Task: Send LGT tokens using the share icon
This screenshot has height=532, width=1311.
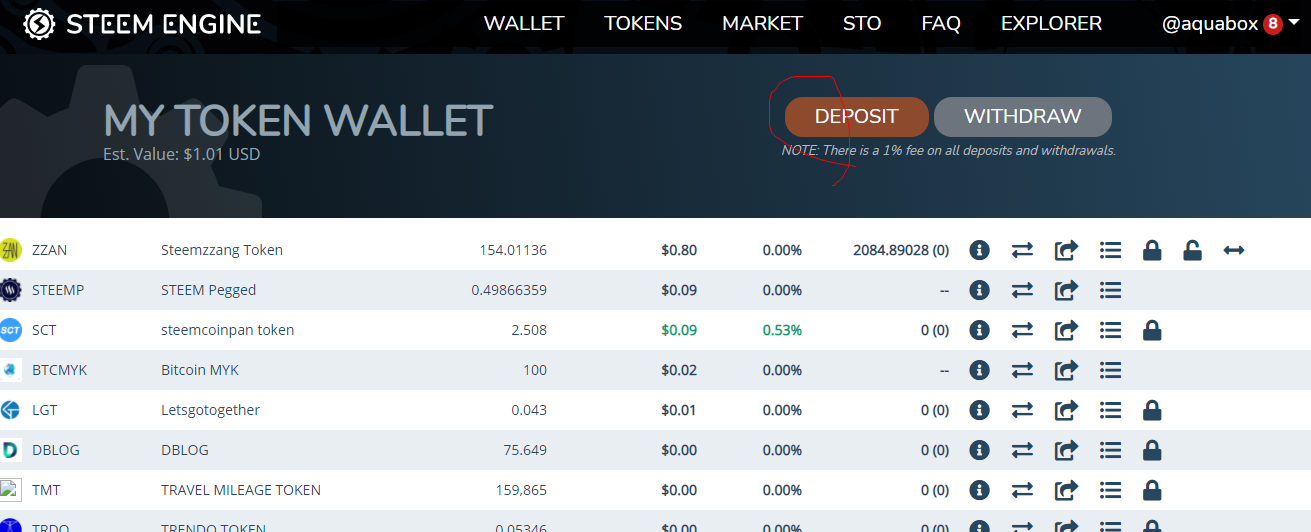Action: pos(1066,410)
